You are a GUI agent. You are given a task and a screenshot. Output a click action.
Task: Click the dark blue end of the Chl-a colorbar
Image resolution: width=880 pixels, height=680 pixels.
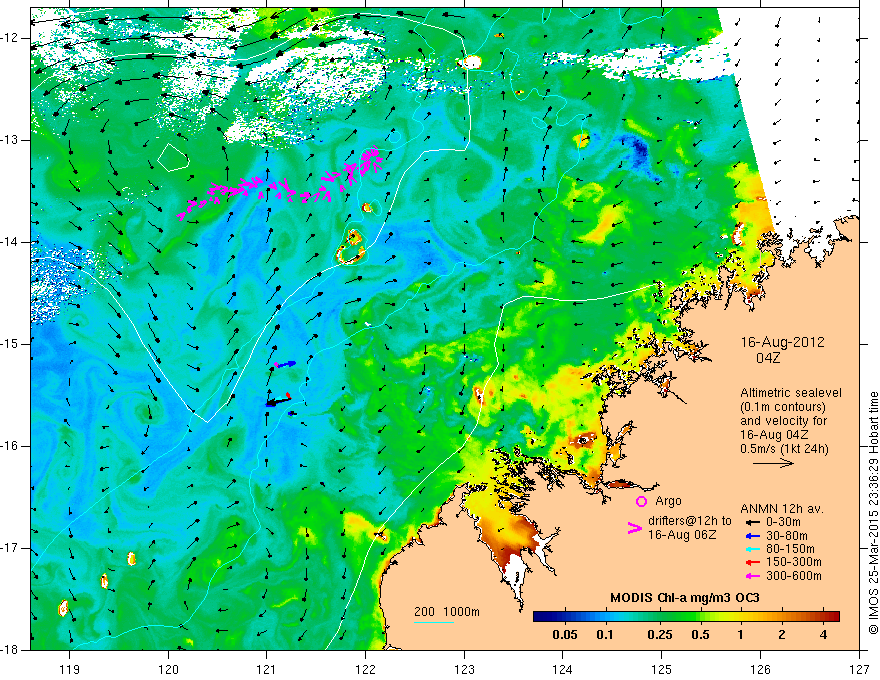[x=539, y=616]
